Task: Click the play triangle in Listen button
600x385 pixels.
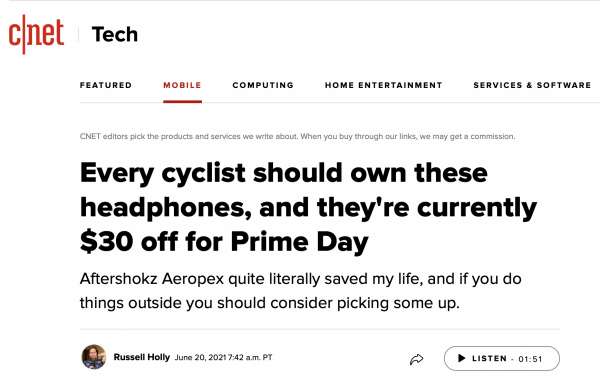Action: (462, 358)
